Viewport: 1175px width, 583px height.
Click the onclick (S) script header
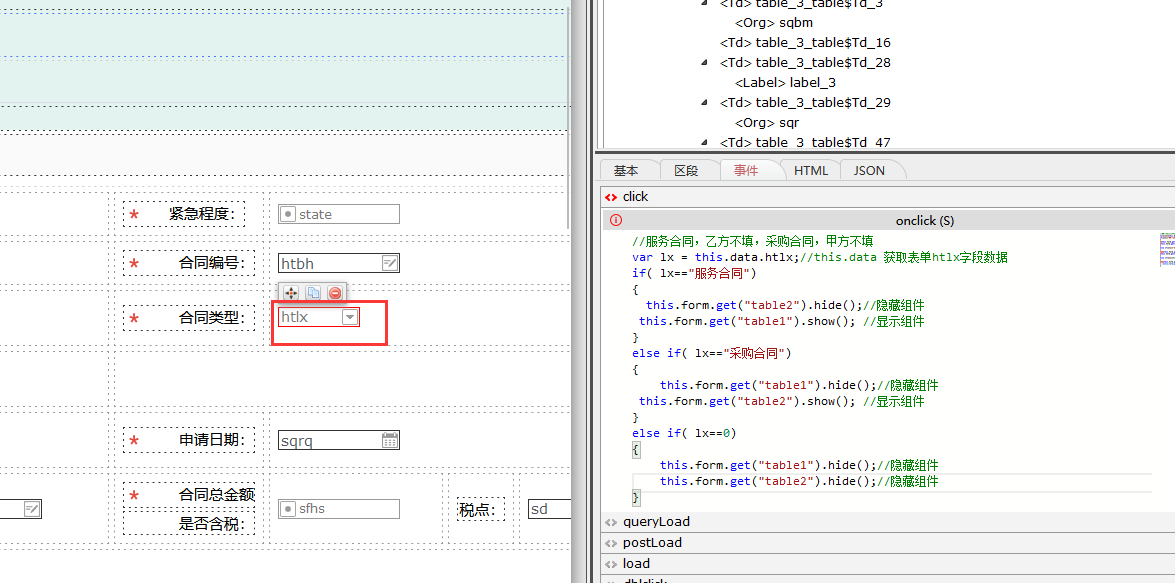point(888,220)
